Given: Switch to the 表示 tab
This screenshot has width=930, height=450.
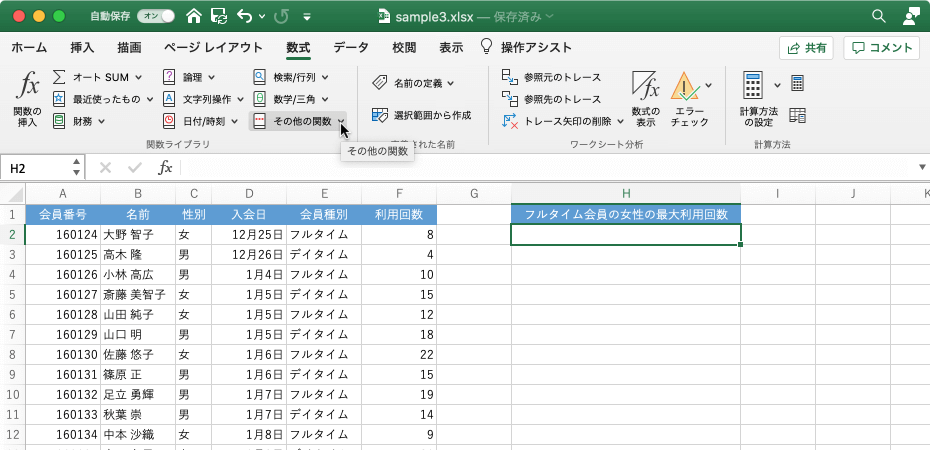Looking at the screenshot, I should (x=451, y=47).
